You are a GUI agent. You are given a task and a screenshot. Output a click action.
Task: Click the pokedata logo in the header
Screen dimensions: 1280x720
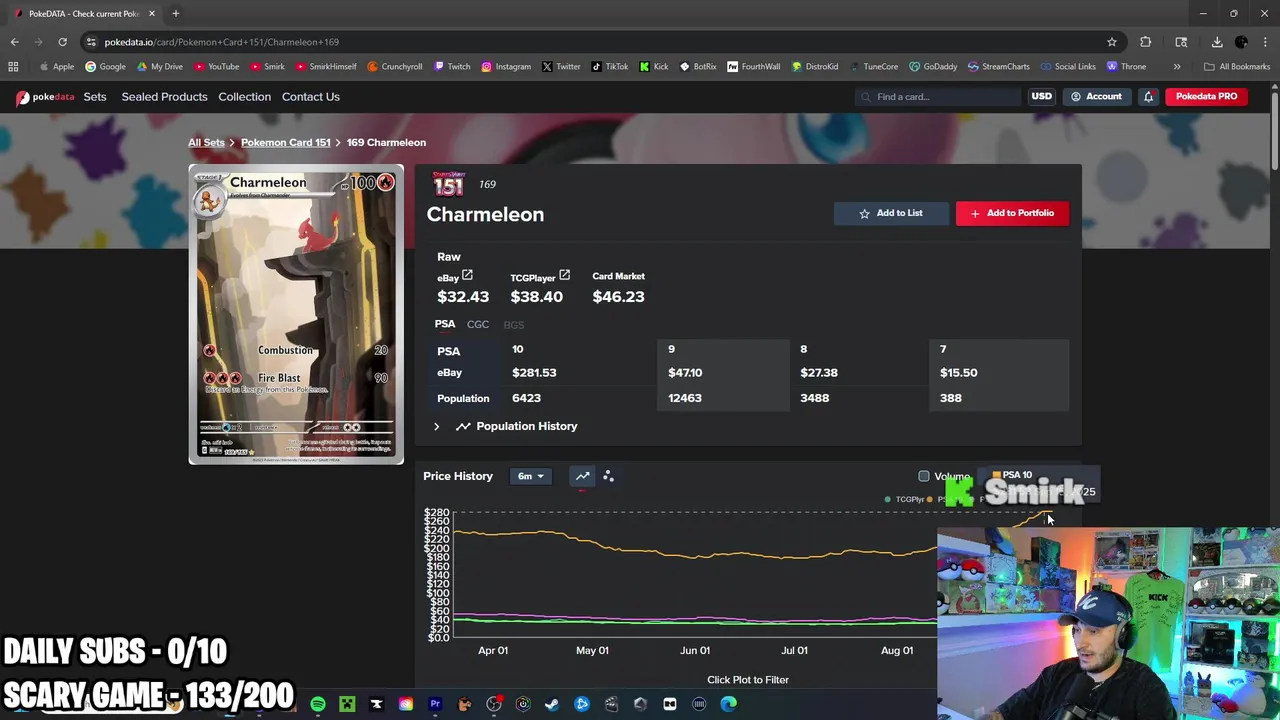(45, 97)
